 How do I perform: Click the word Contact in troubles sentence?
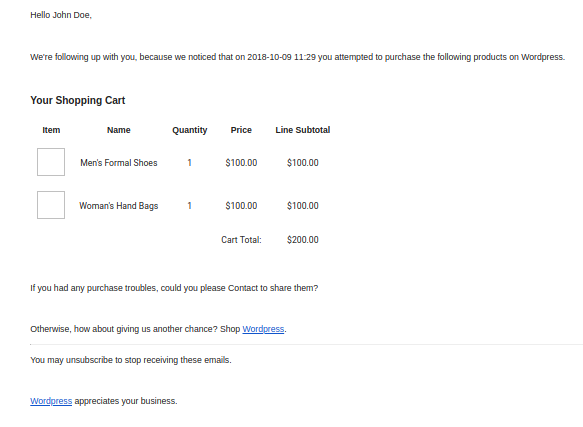click(x=243, y=288)
